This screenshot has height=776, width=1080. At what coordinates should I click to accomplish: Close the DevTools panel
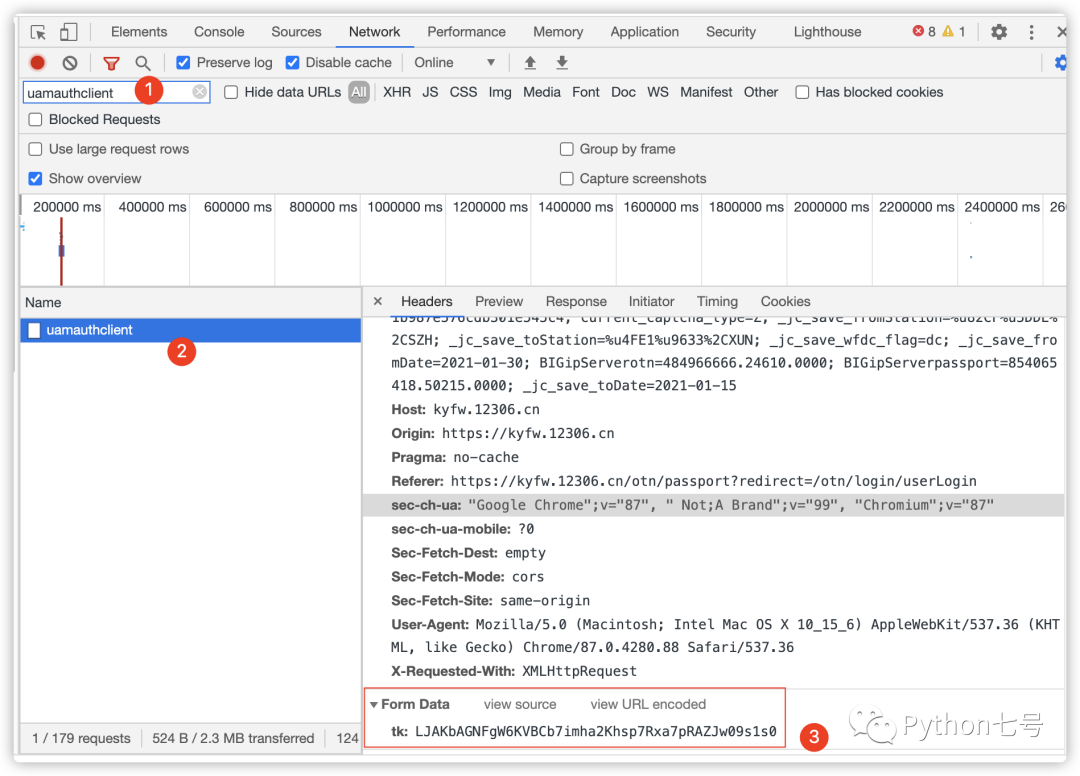tap(1061, 32)
